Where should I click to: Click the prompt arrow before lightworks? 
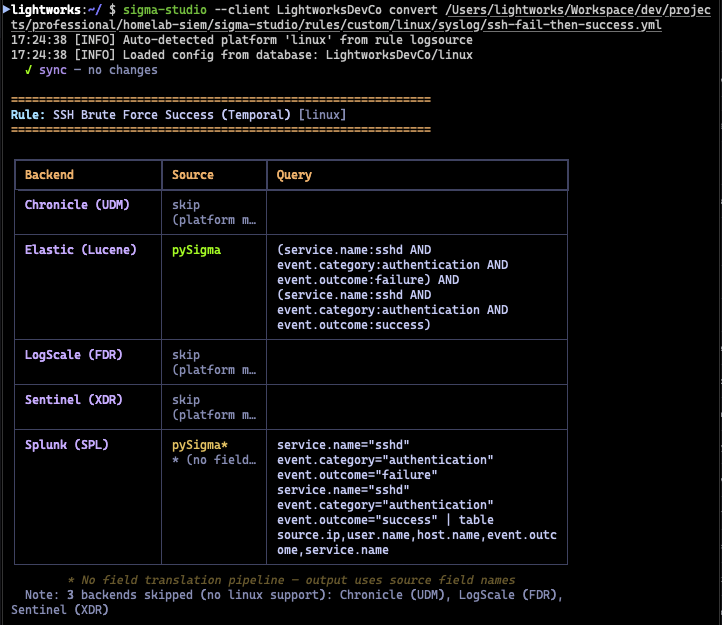pyautogui.click(x=6, y=9)
